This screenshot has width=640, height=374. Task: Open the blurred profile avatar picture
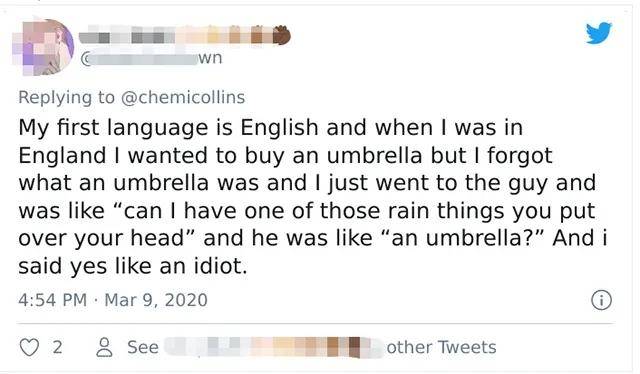click(43, 47)
